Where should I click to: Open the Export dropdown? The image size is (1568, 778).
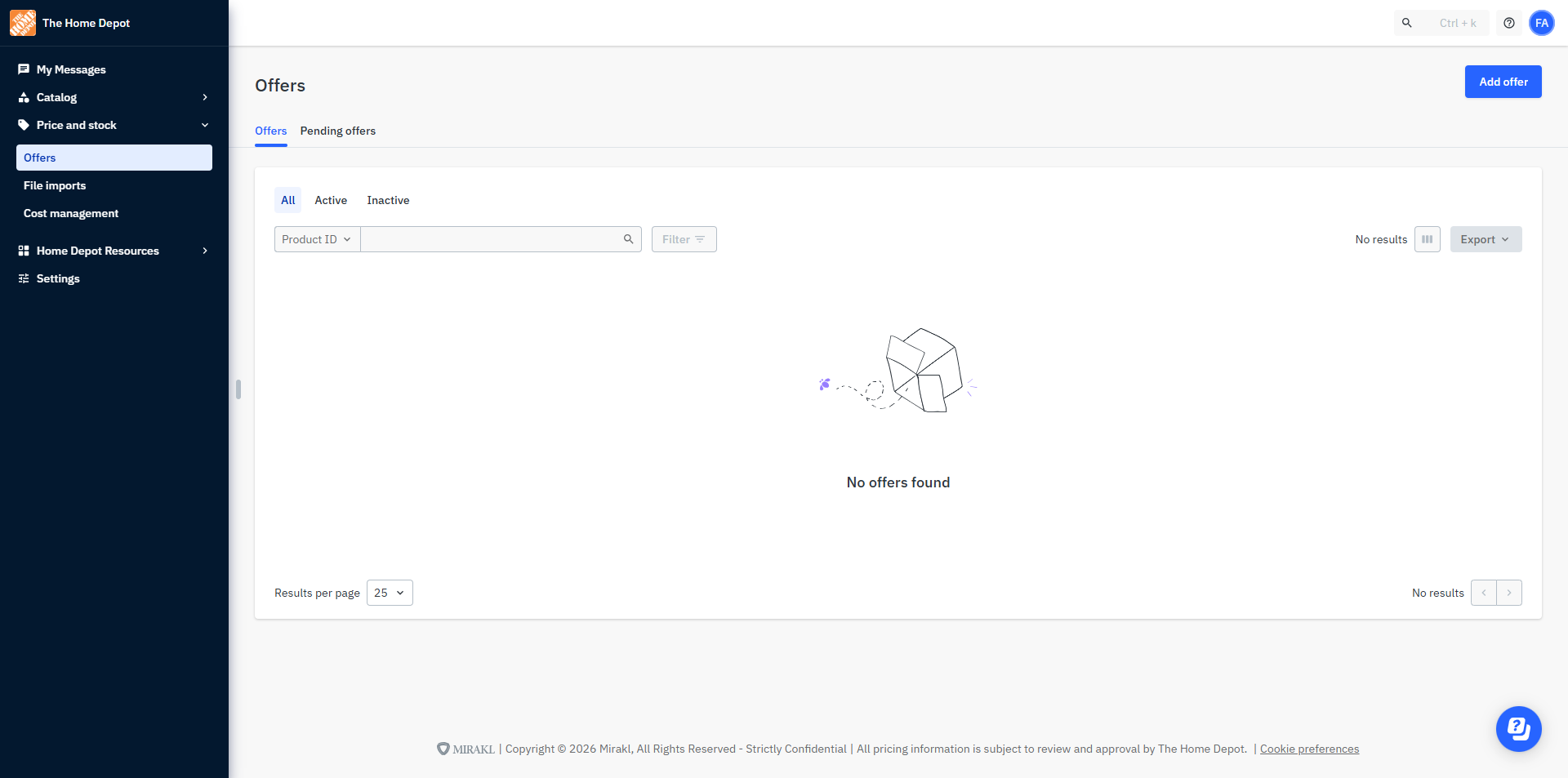click(1486, 239)
